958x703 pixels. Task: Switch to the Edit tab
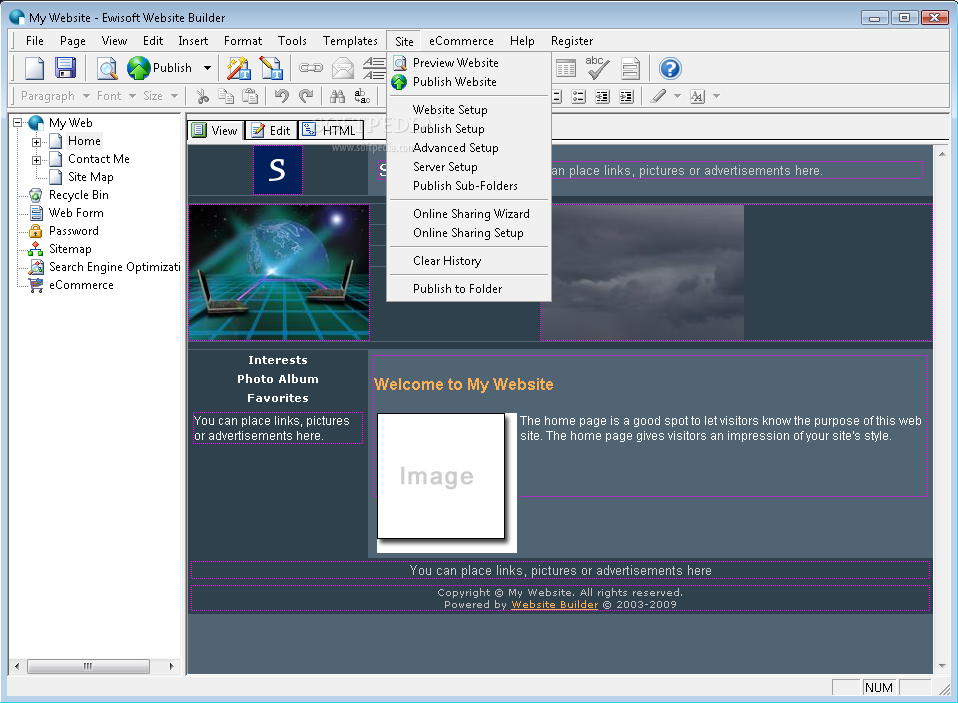271,130
